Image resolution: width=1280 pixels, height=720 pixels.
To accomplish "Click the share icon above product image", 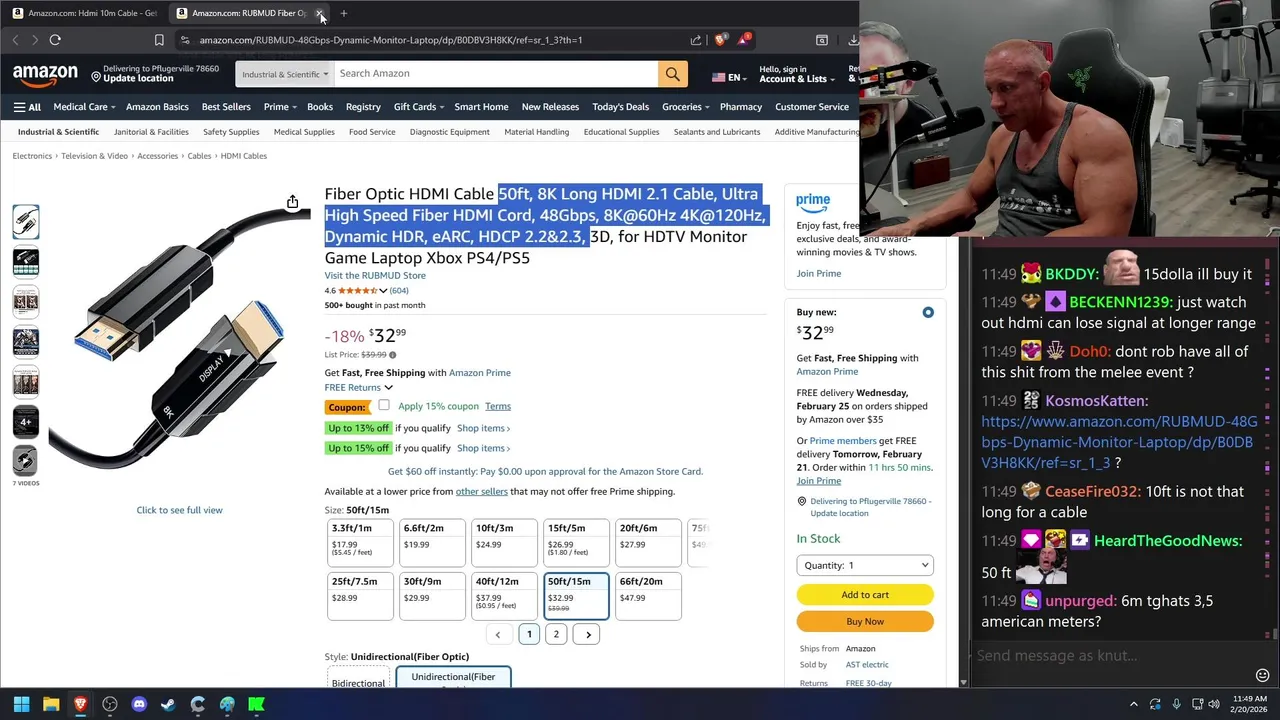I will point(292,202).
